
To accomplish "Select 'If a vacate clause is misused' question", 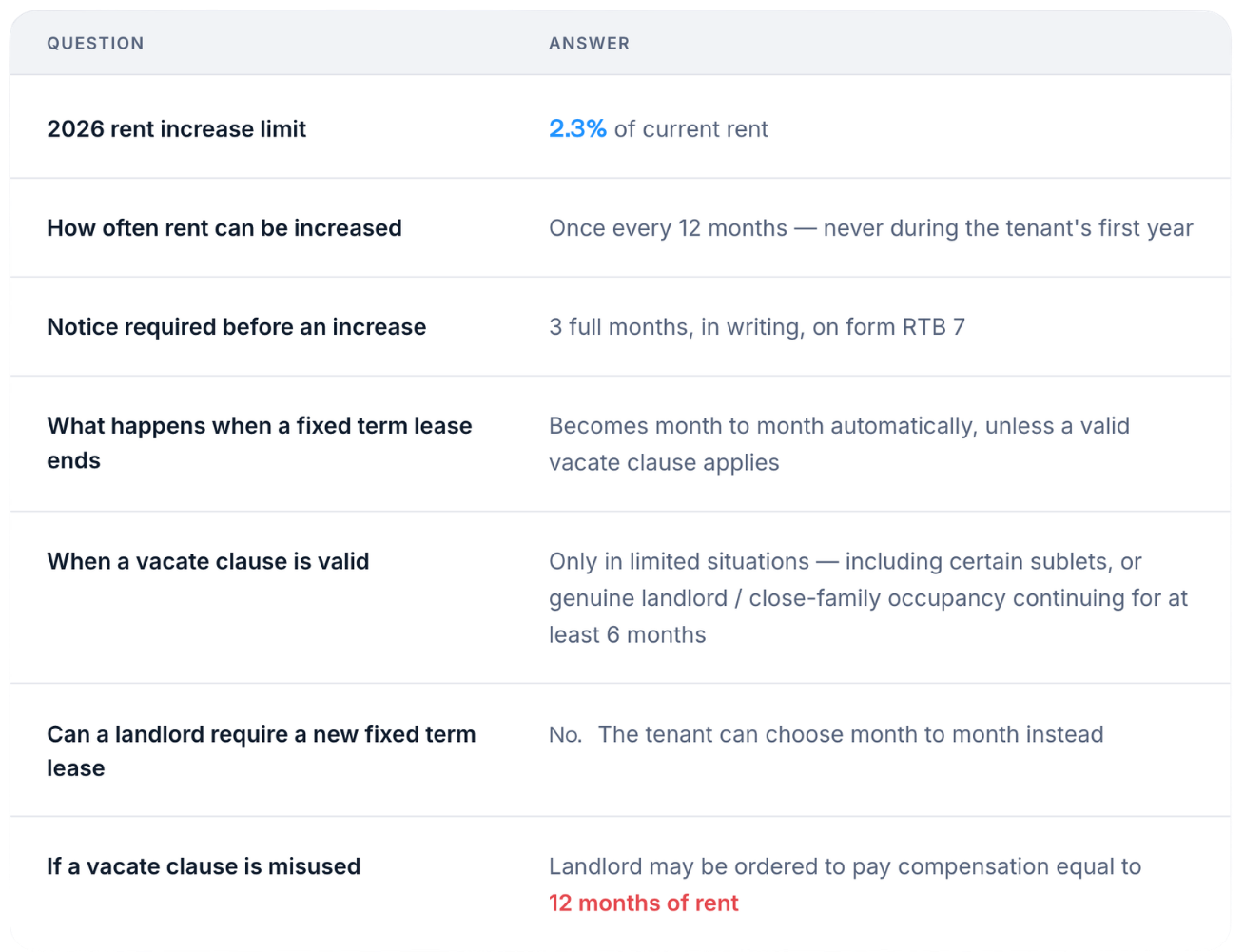I will (x=204, y=866).
